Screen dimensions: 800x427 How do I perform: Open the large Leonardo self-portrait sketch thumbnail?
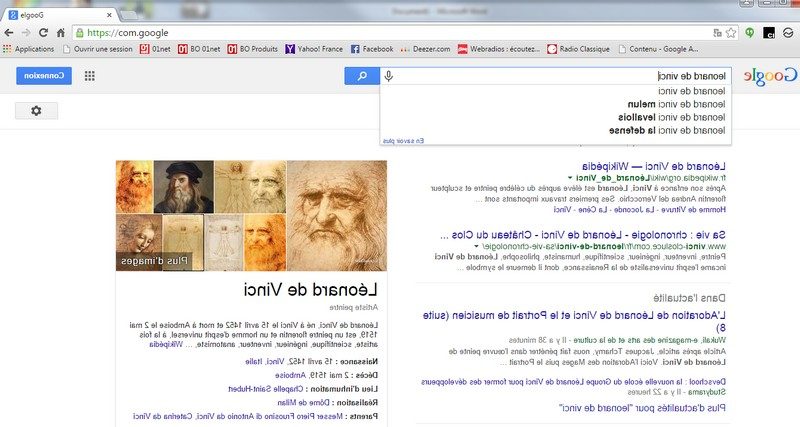click(x=337, y=215)
